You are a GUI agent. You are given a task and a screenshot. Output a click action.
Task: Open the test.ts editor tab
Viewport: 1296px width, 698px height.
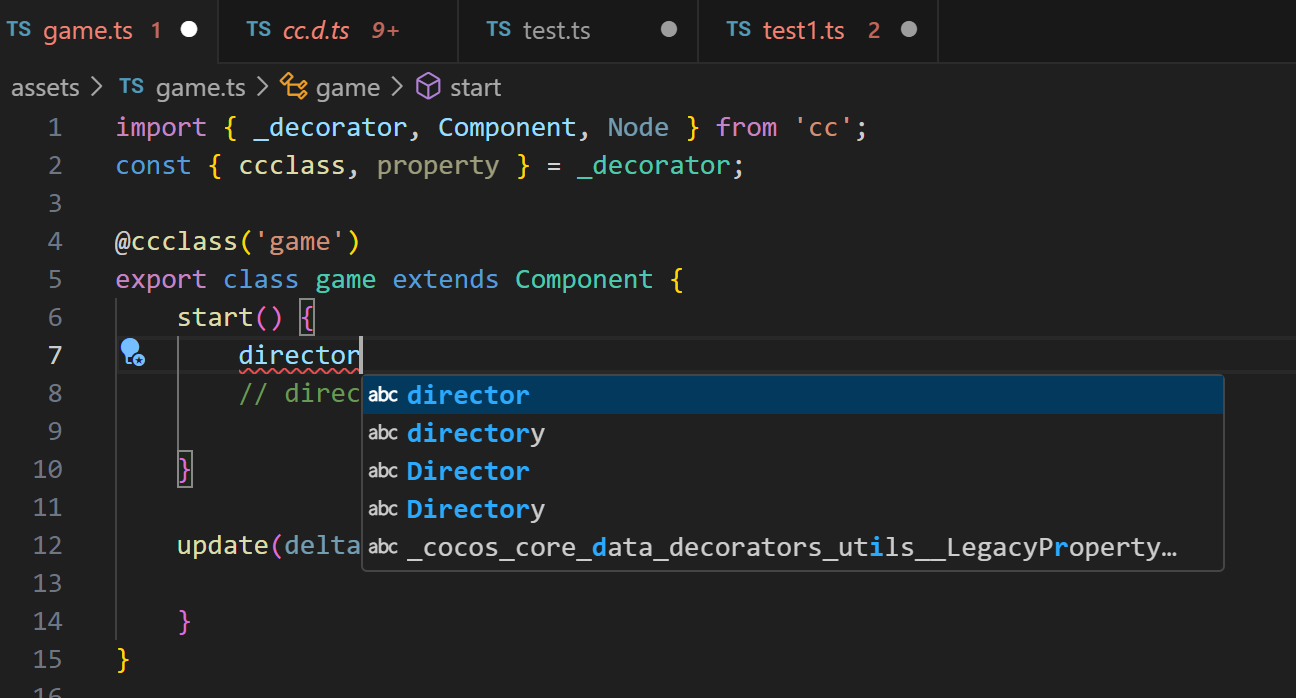tap(555, 30)
